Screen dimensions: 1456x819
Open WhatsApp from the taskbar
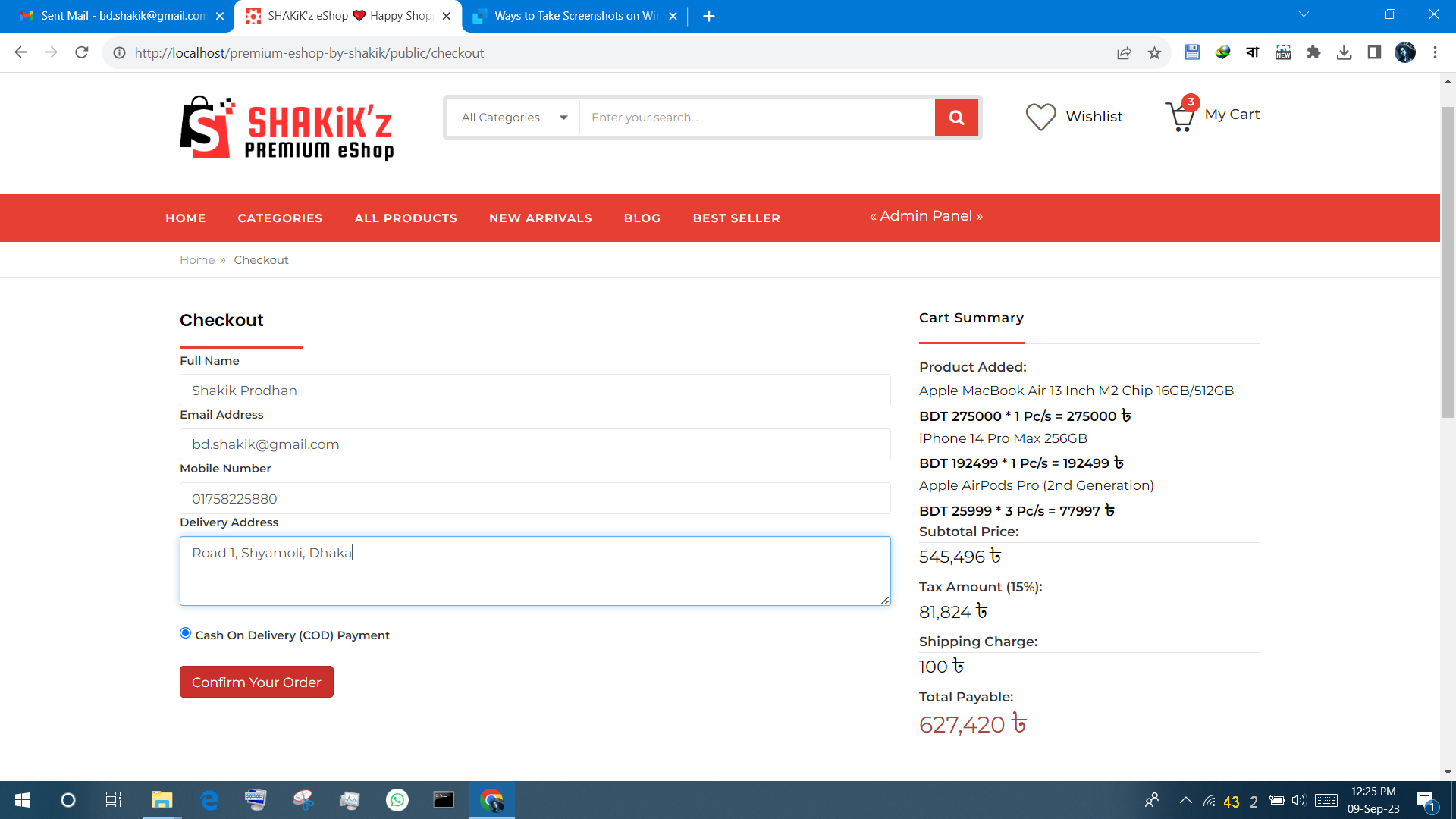pos(397,800)
